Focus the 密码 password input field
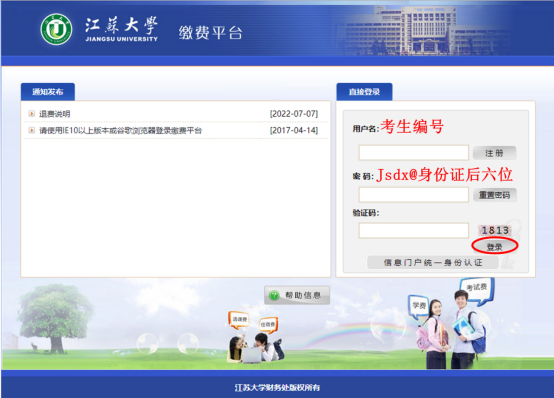Screen dimensions: 554x398 click(413, 194)
